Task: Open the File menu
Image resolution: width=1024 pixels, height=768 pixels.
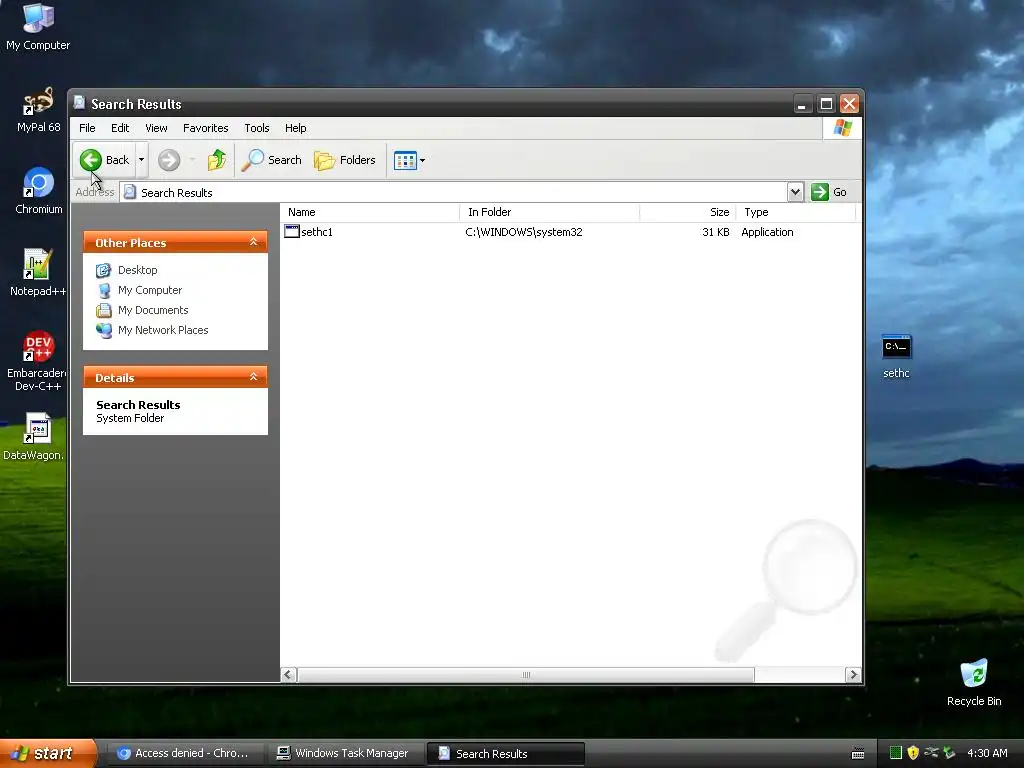Action: coord(87,128)
